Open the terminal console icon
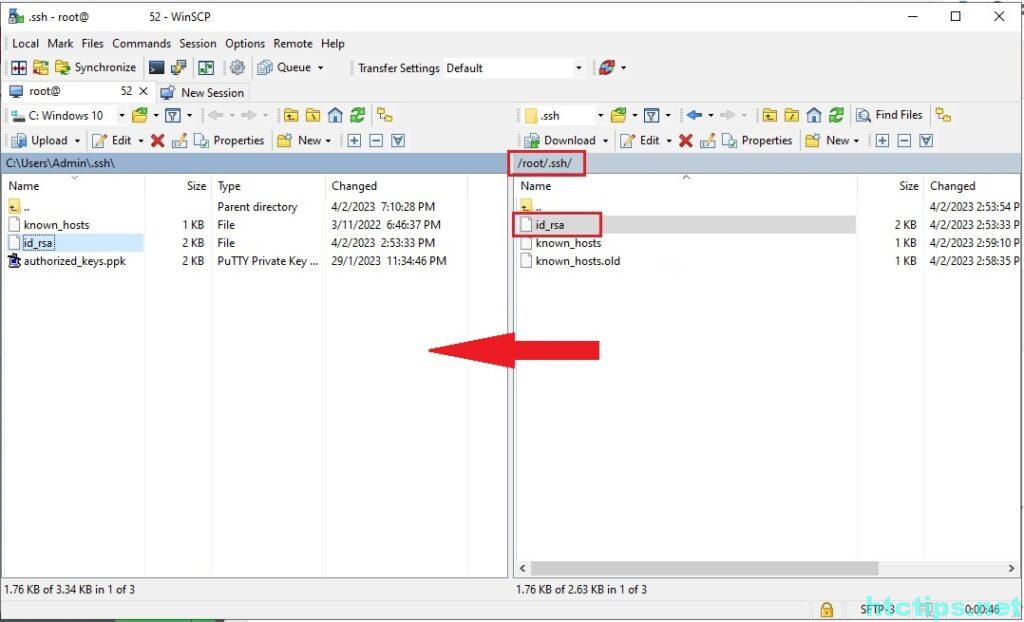 point(156,67)
